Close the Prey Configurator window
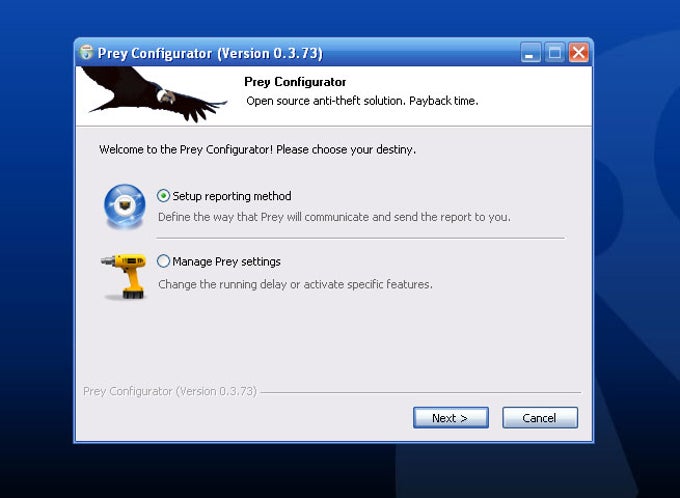The height and width of the screenshot is (498, 680). 579,52
